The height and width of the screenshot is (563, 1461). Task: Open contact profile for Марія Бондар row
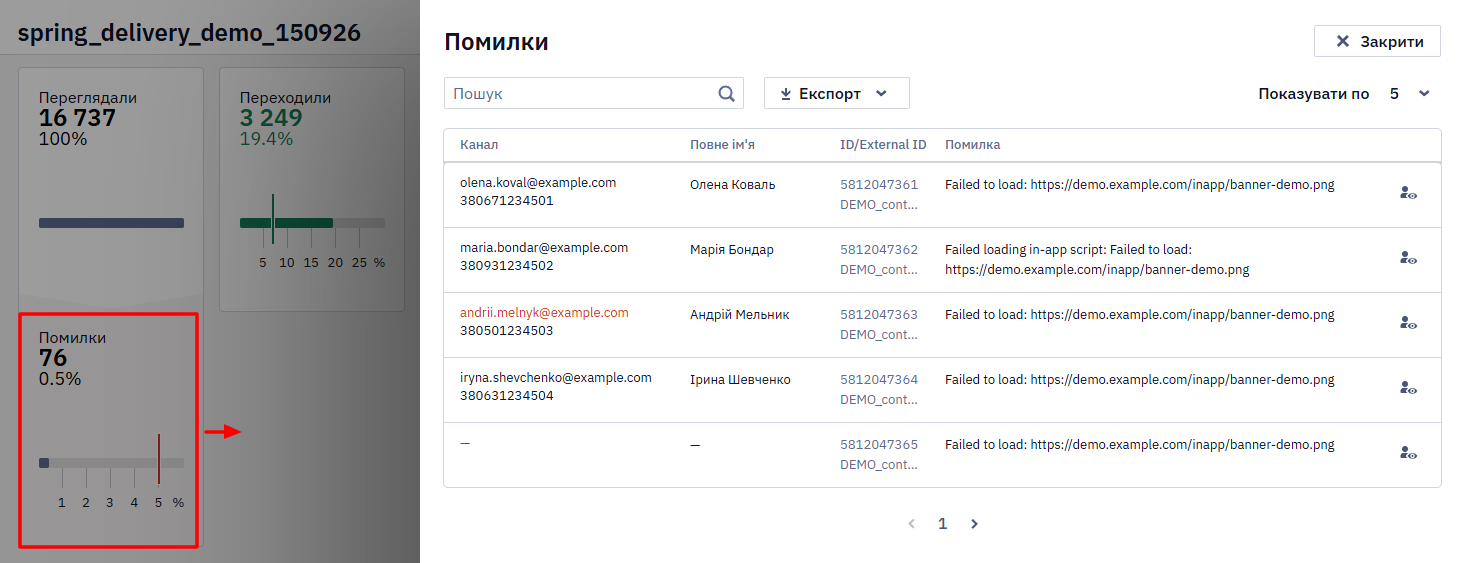1408,258
